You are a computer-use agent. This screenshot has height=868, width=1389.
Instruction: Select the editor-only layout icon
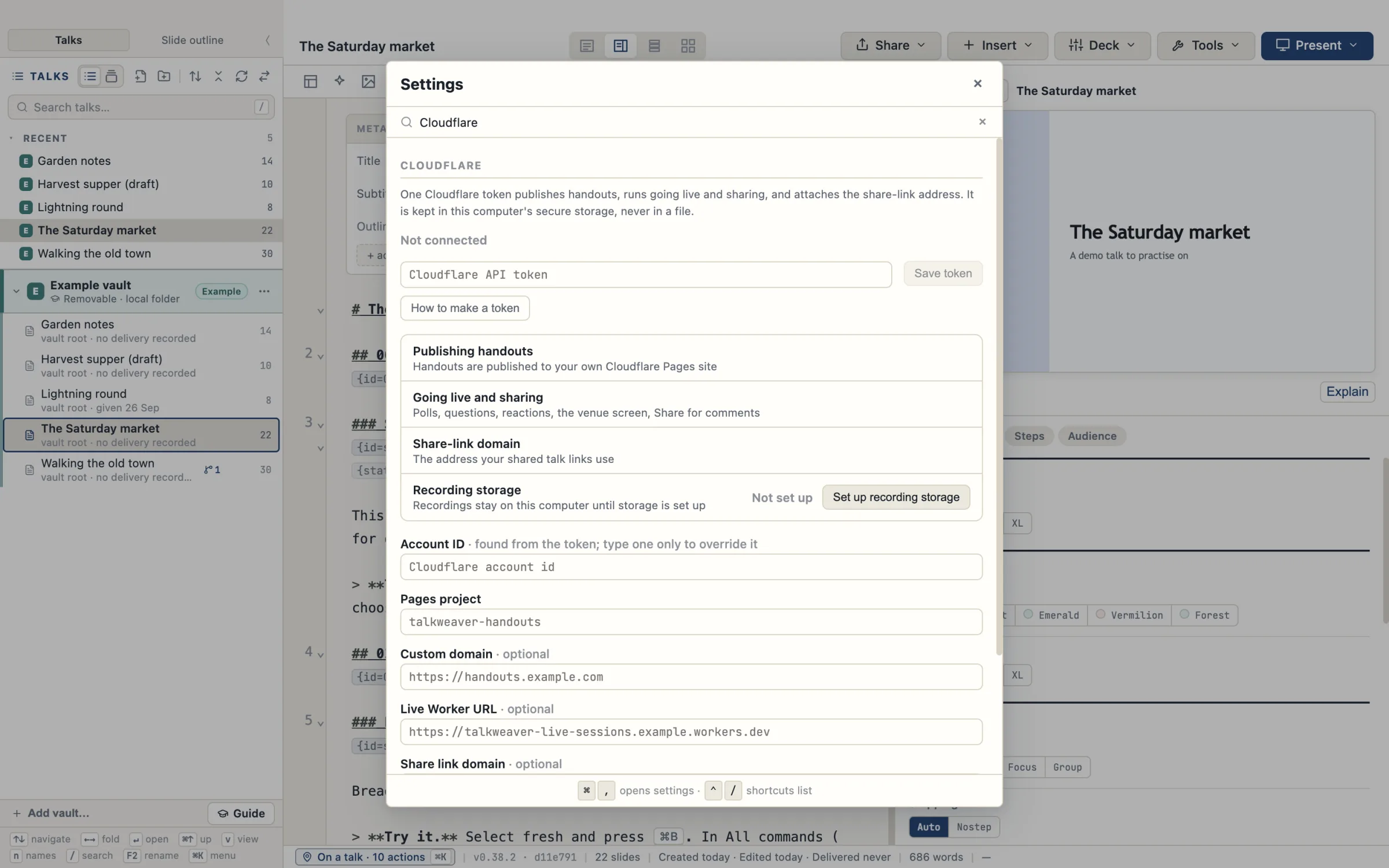pos(587,46)
